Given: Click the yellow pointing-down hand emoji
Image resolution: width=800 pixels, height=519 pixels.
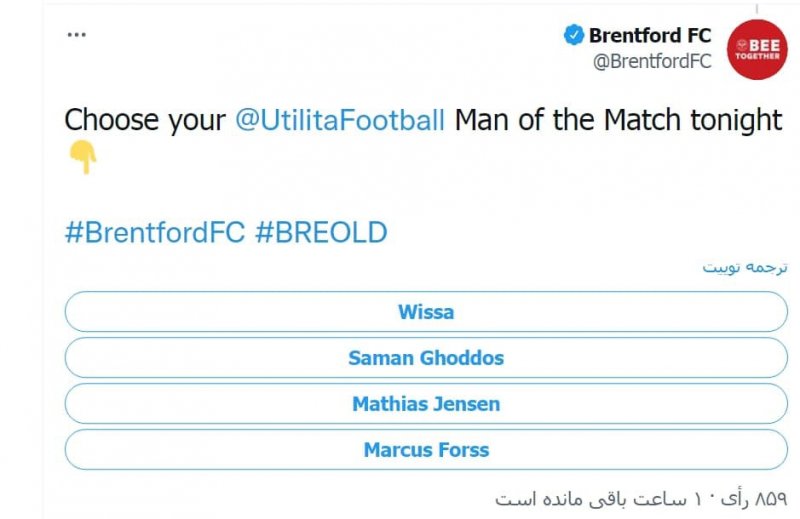Looking at the screenshot, I should click(82, 157).
